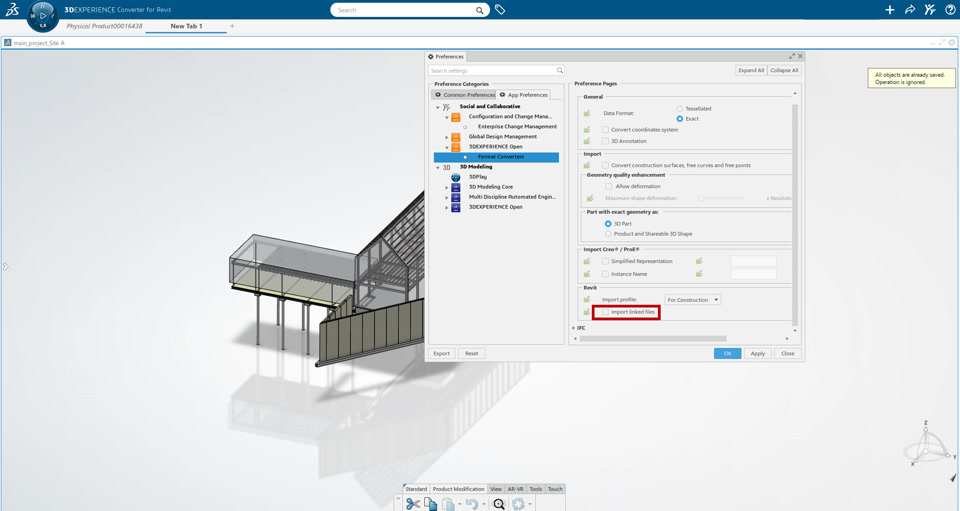Image resolution: width=960 pixels, height=511 pixels.
Task: Click lock icon beside 3D Annotation
Action: 587,141
